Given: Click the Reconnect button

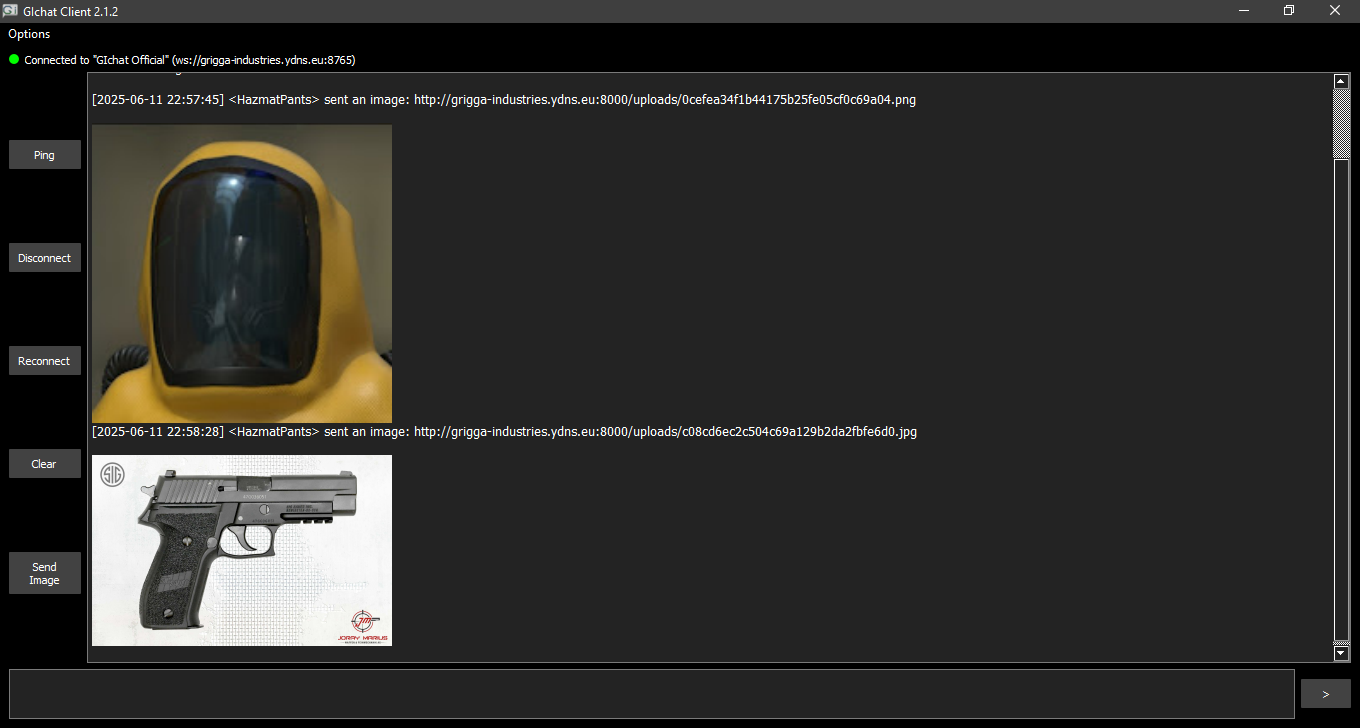Looking at the screenshot, I should (x=45, y=361).
